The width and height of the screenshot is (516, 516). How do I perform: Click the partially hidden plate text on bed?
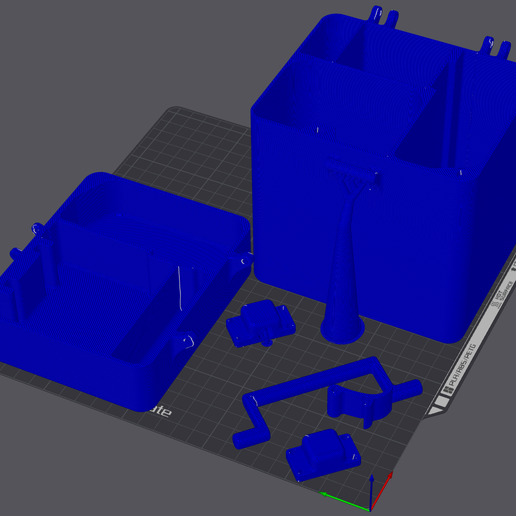pos(160,411)
